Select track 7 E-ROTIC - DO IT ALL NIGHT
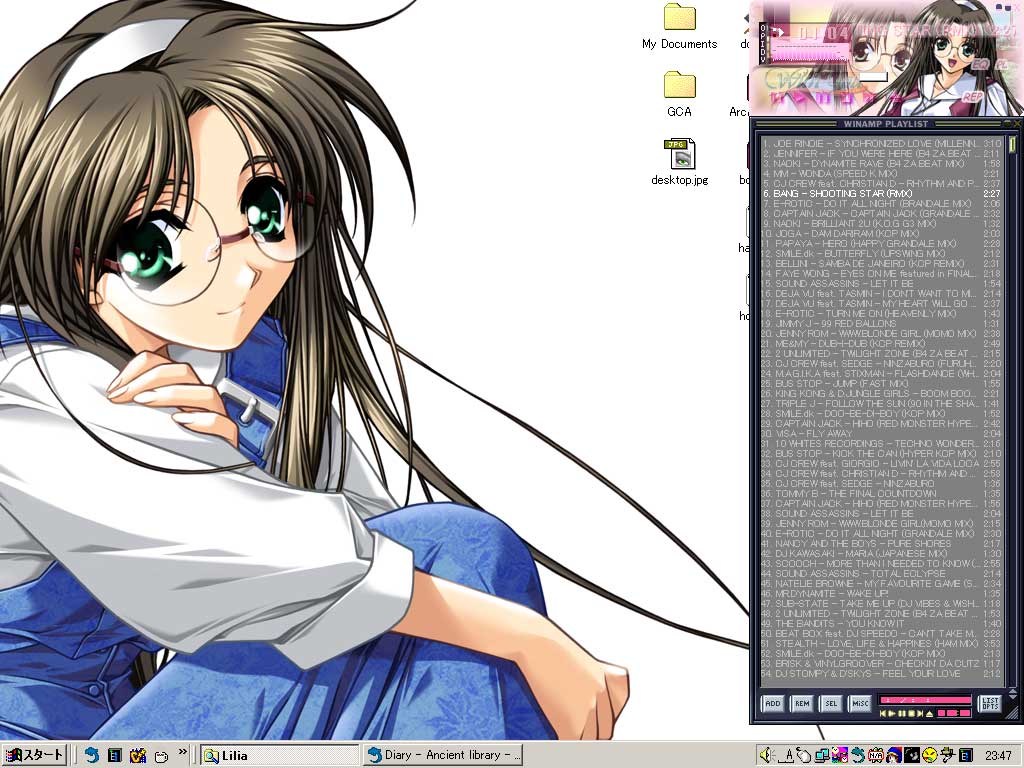Viewport: 1024px width, 768px height. pyautogui.click(x=882, y=203)
